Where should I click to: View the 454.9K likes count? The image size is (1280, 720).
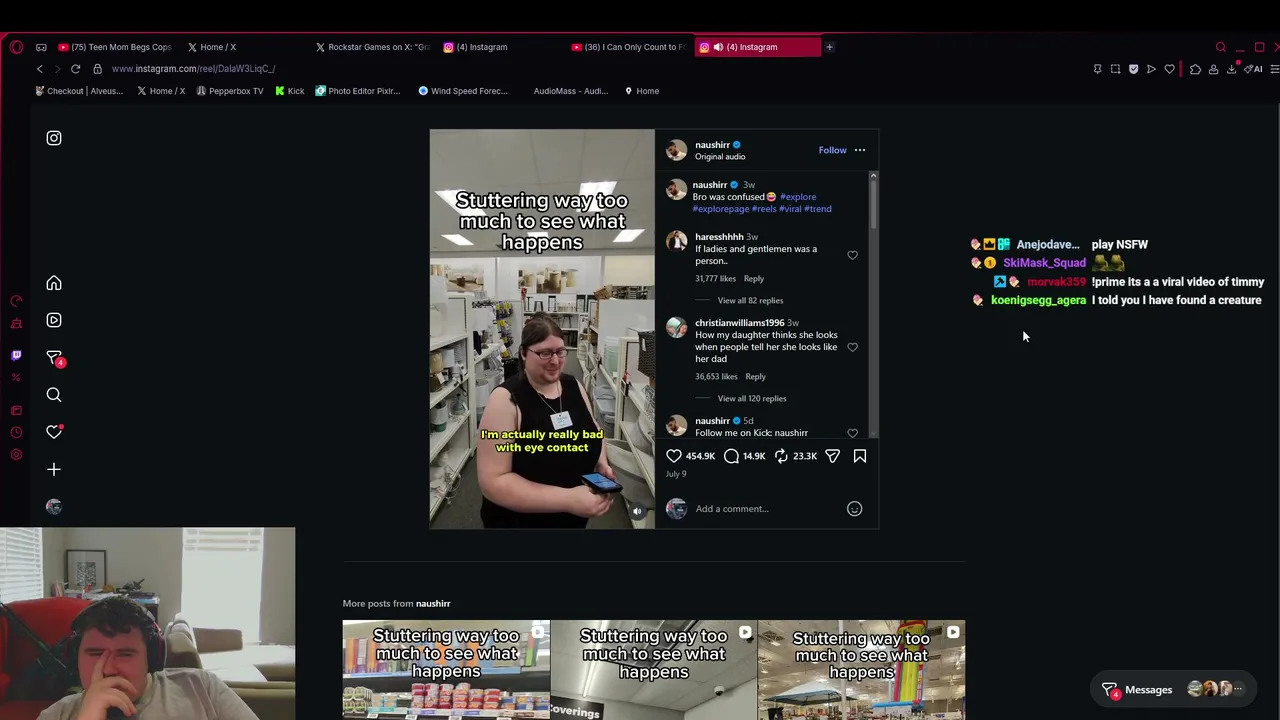click(x=700, y=456)
